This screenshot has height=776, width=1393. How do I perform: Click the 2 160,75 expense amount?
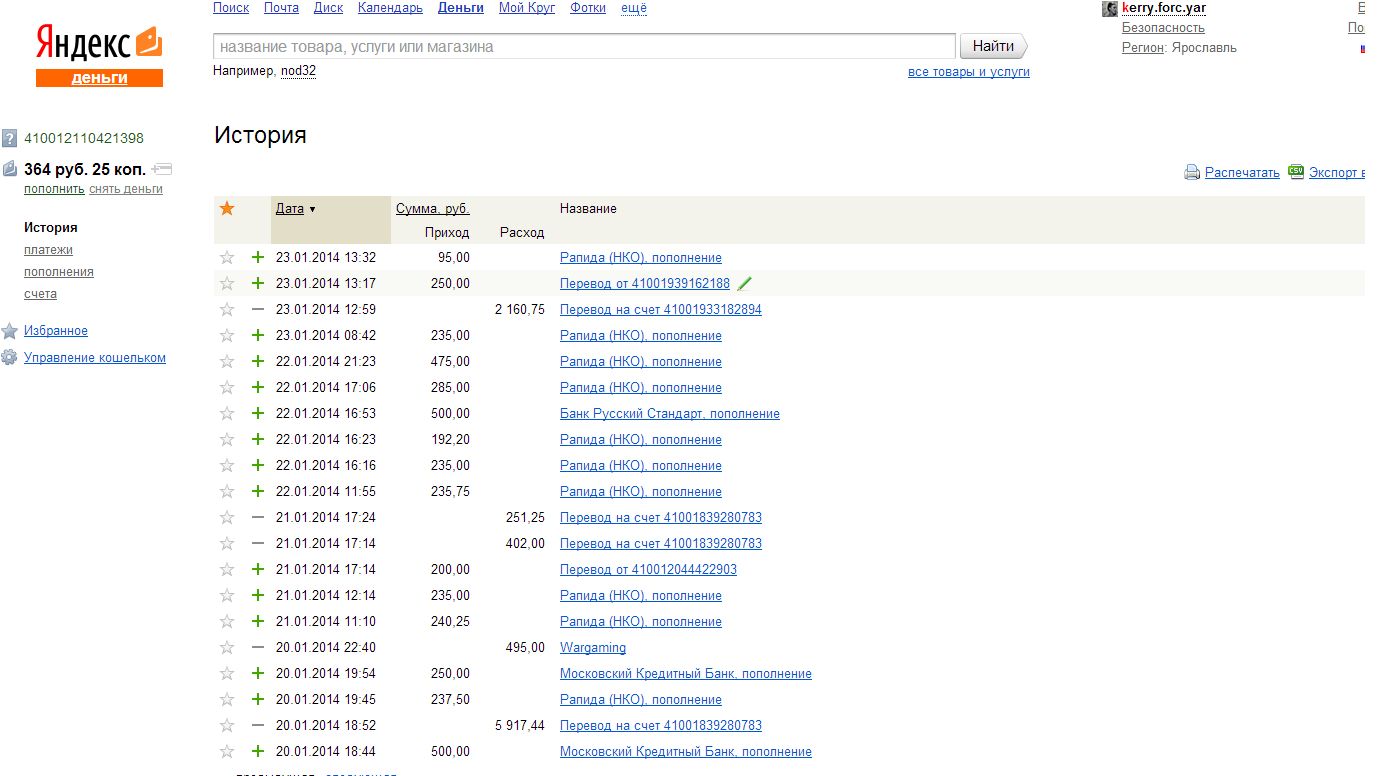520,309
